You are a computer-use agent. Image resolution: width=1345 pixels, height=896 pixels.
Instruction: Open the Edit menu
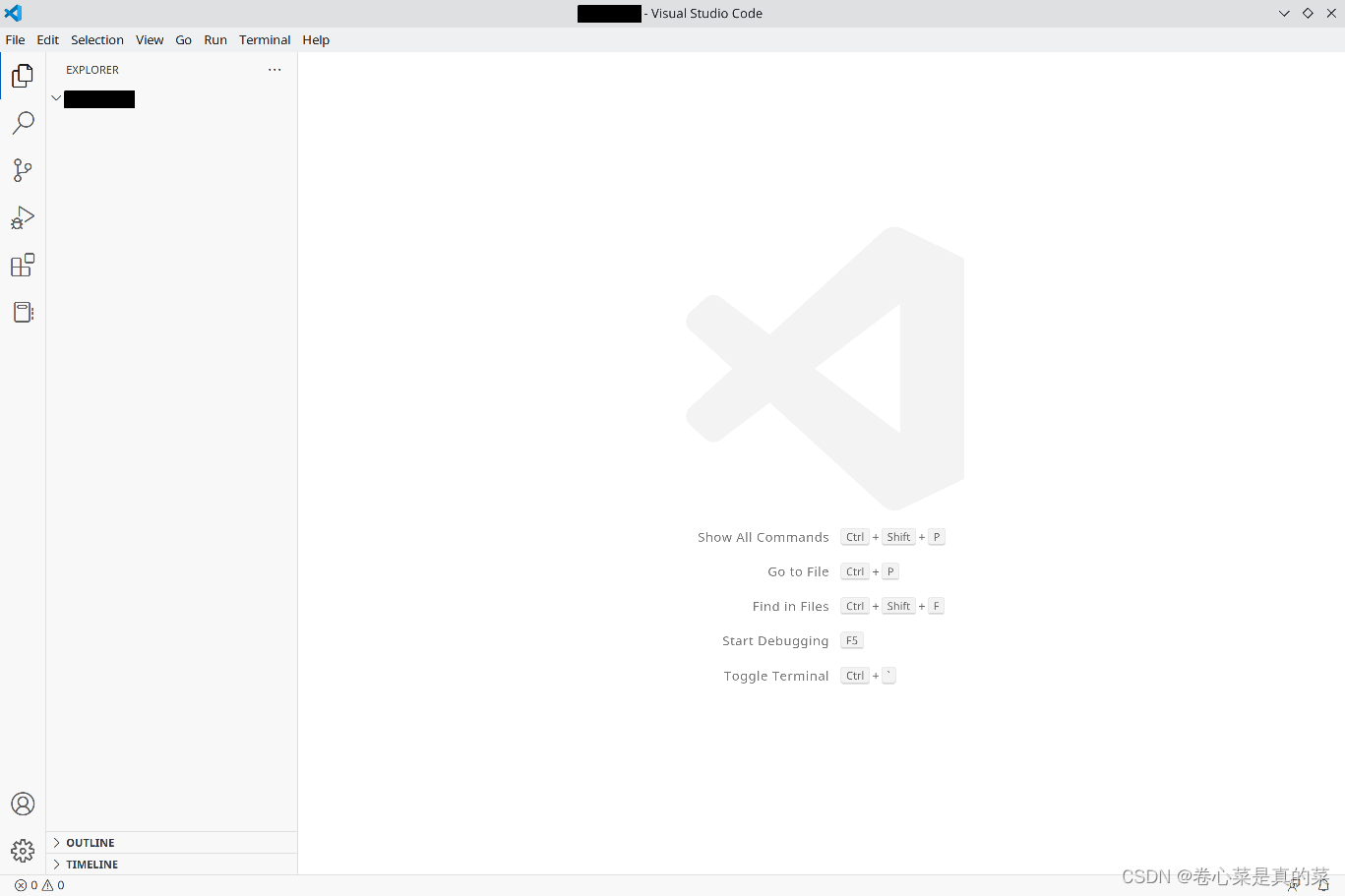[48, 40]
